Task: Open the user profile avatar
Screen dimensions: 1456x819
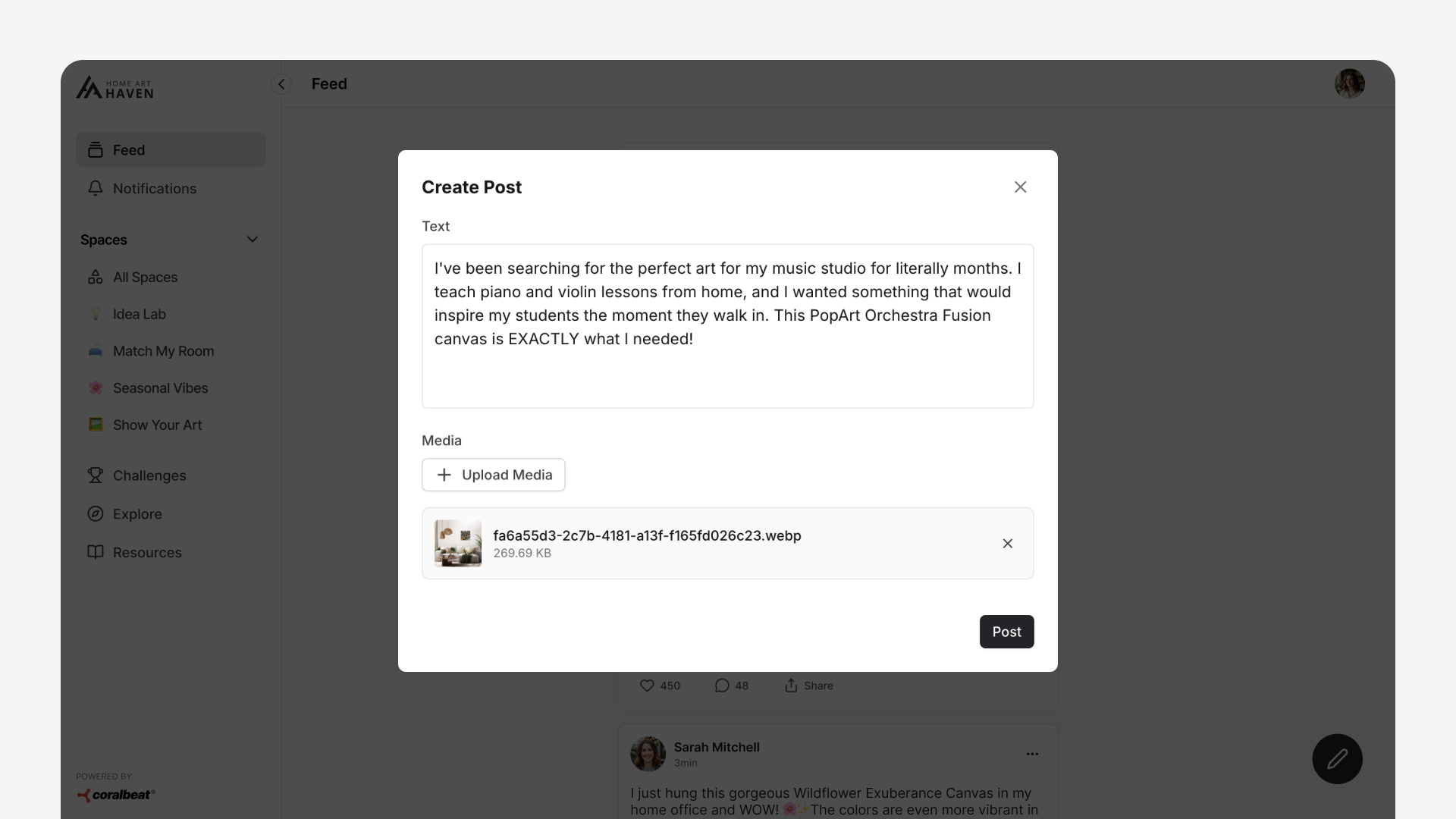Action: point(1349,84)
